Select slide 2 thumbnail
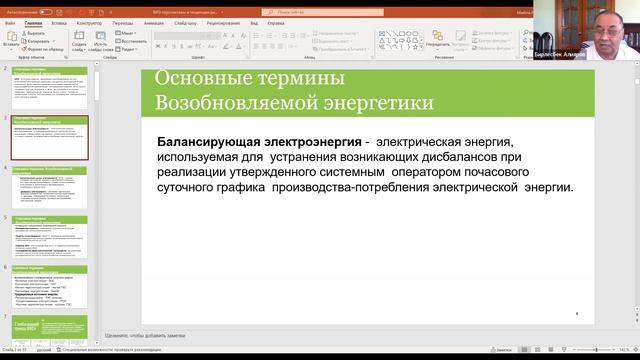 [x=49, y=88]
